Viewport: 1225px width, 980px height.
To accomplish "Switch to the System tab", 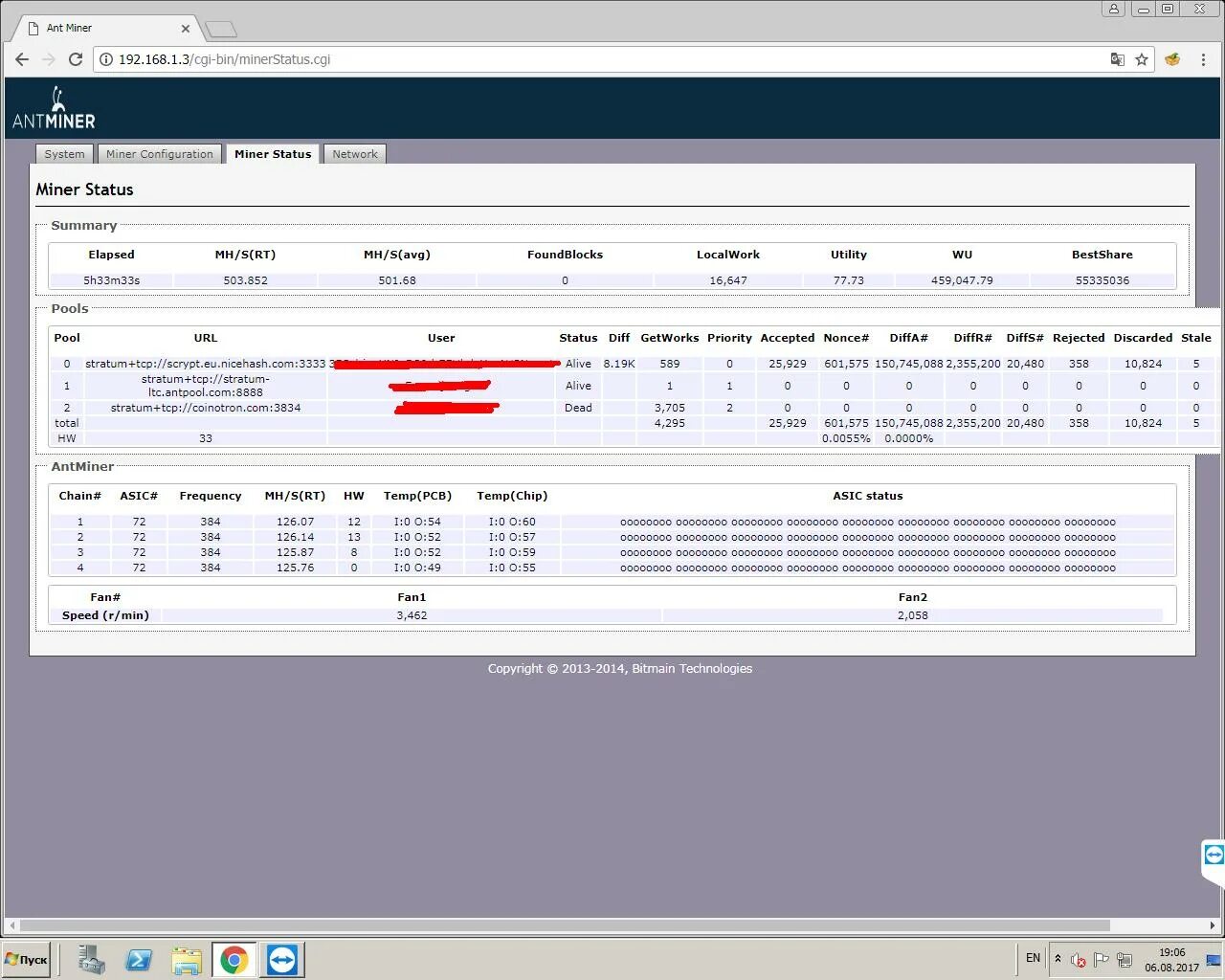I will pos(64,154).
